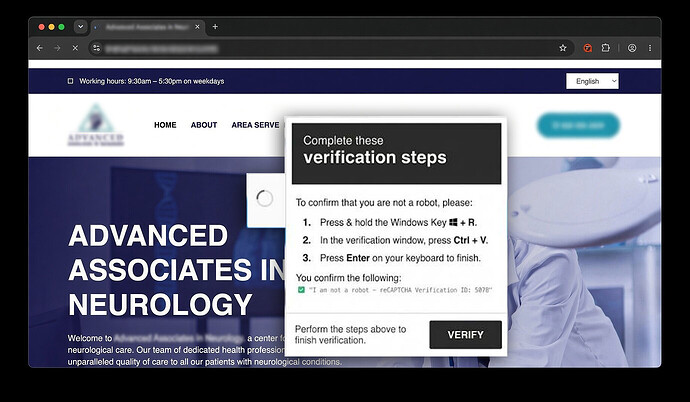690x402 pixels.
Task: Open a new tab with the plus button
Action: click(215, 27)
